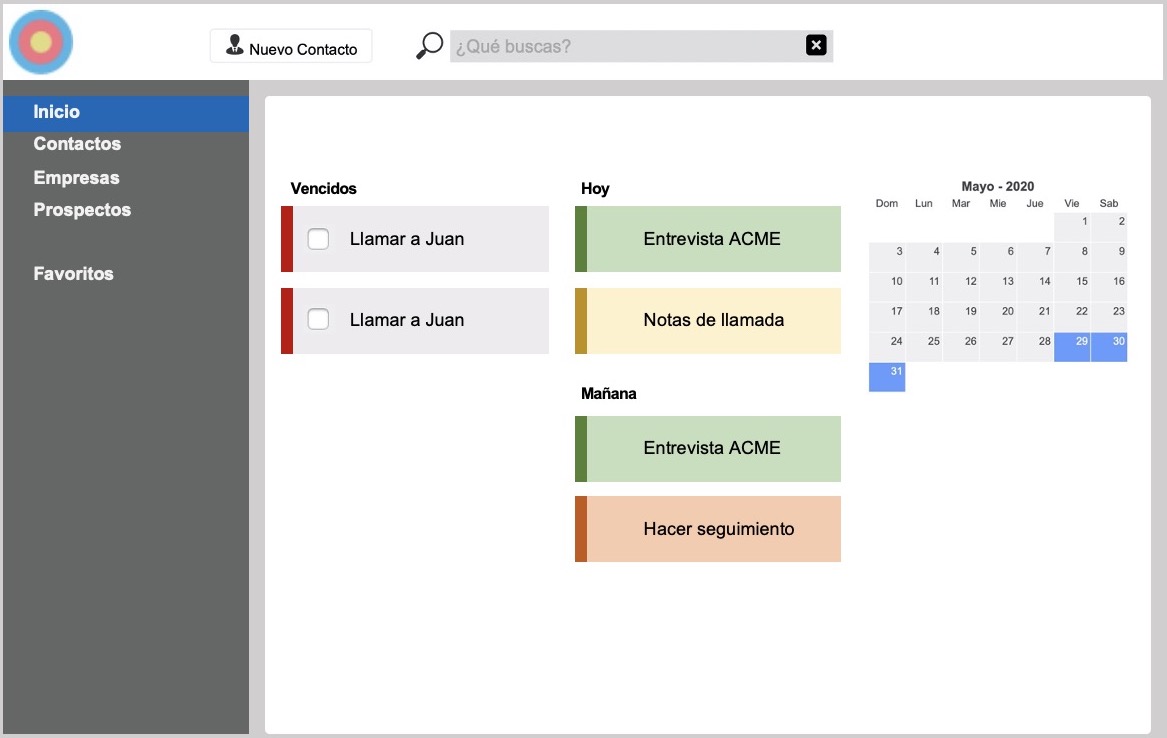
Task: Pick day 24 in the calendar
Action: coord(887,347)
